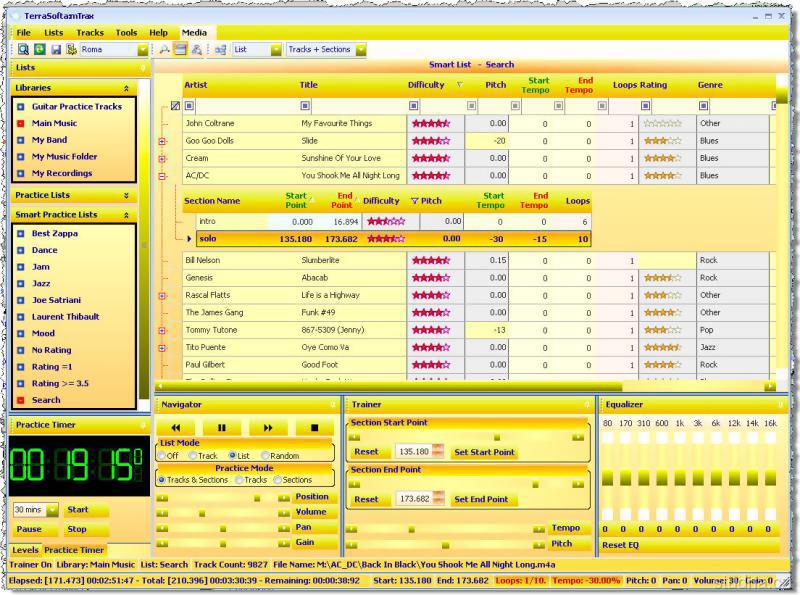Open the Main Music library

[x=54, y=123]
